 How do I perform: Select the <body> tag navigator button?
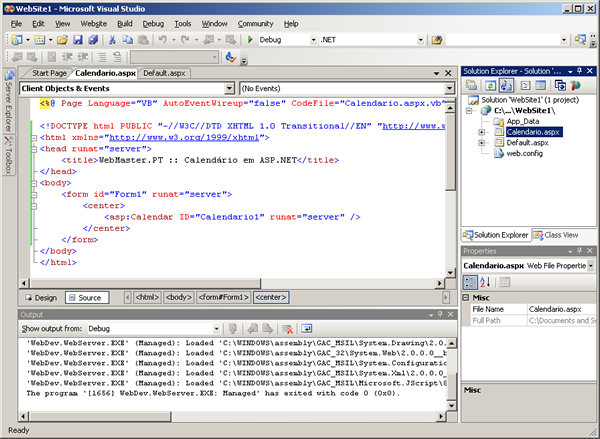tap(179, 297)
